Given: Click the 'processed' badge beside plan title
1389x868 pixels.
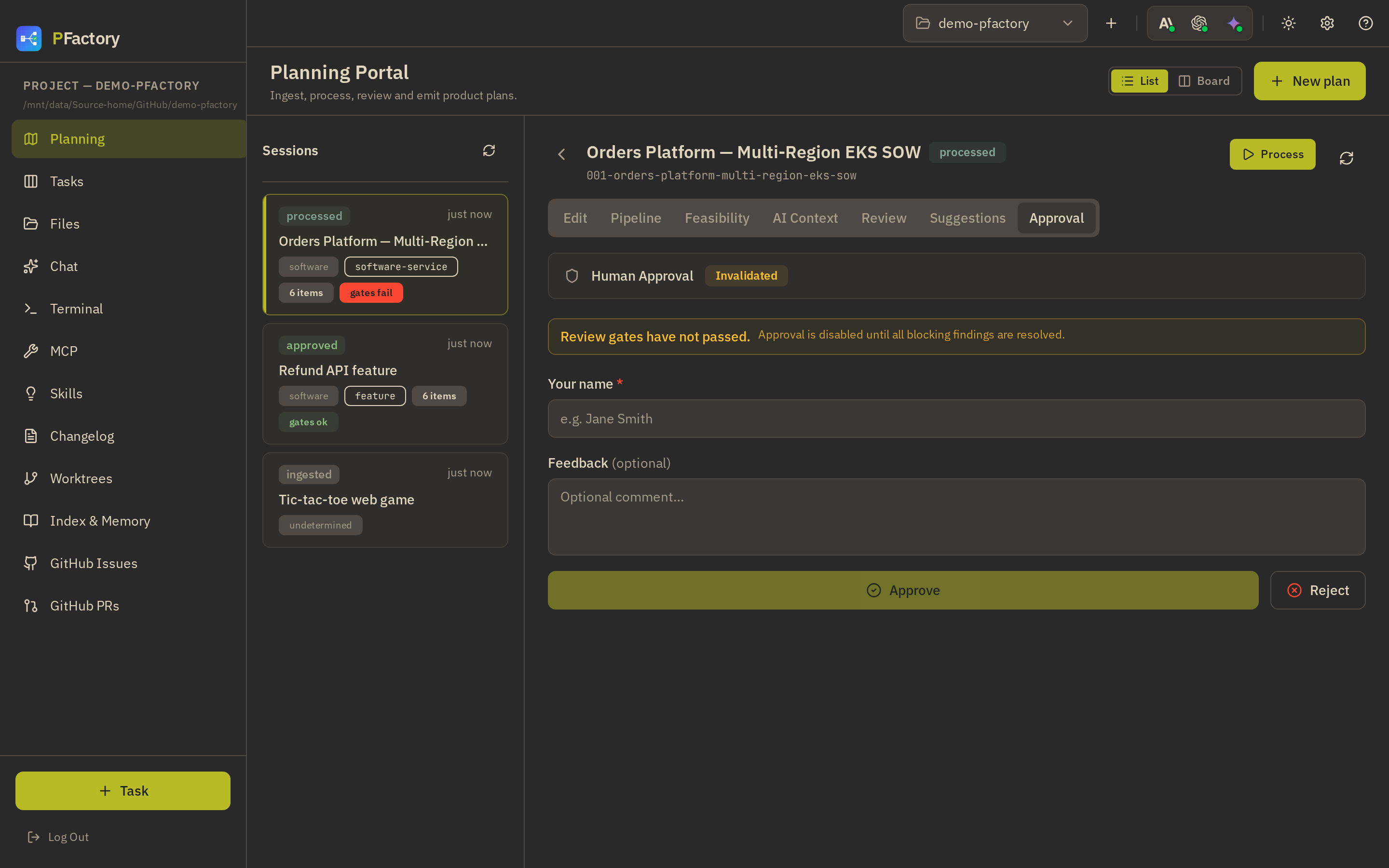Looking at the screenshot, I should point(967,152).
